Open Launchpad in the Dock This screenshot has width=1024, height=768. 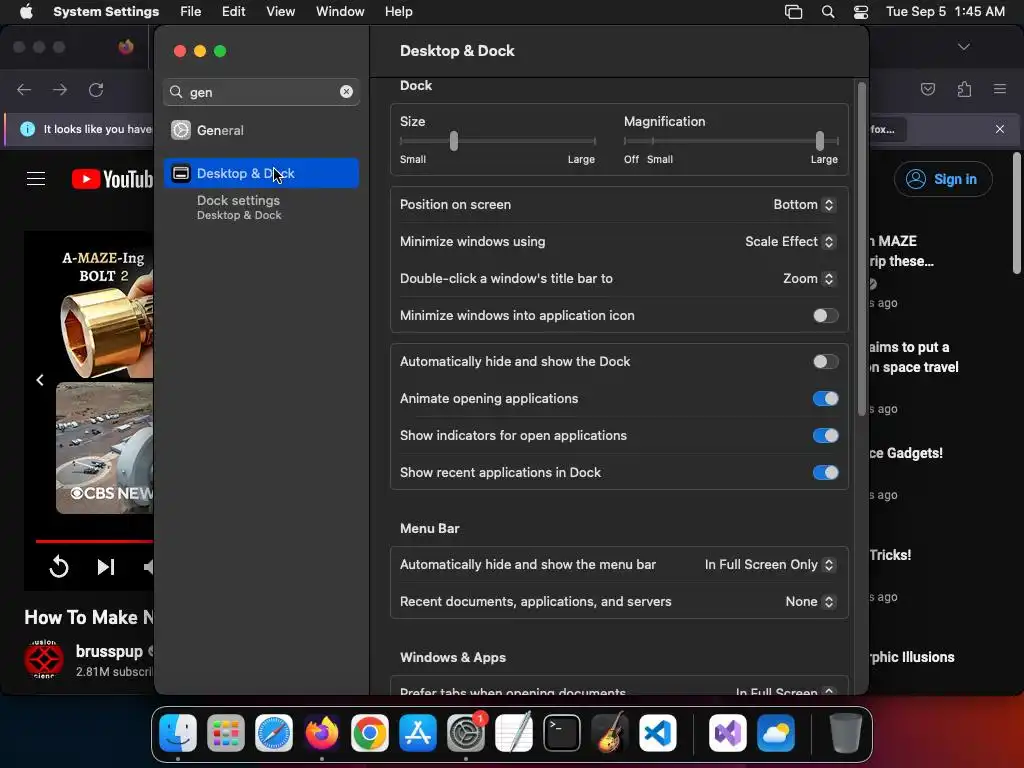226,733
